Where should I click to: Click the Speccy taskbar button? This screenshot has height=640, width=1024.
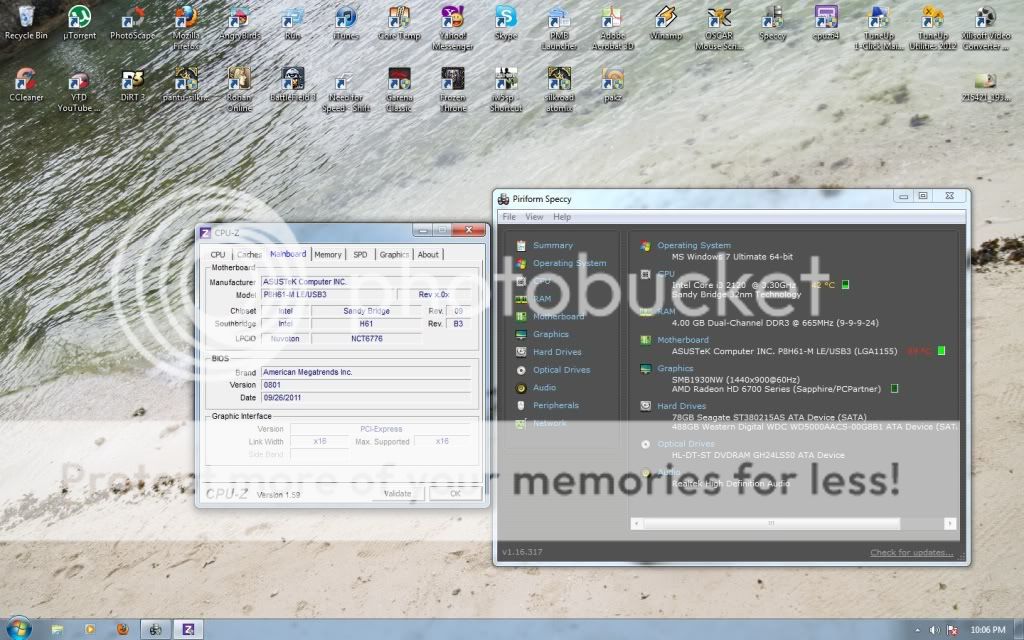tap(155, 630)
